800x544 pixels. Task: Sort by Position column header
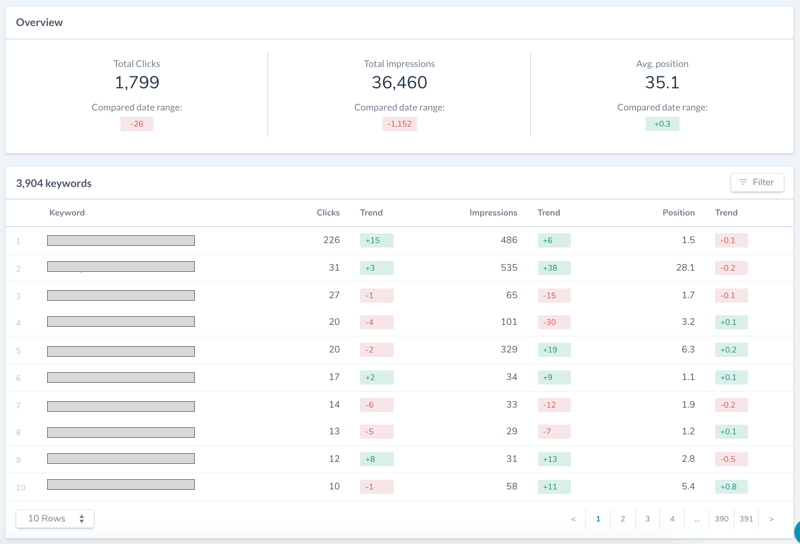coord(679,212)
